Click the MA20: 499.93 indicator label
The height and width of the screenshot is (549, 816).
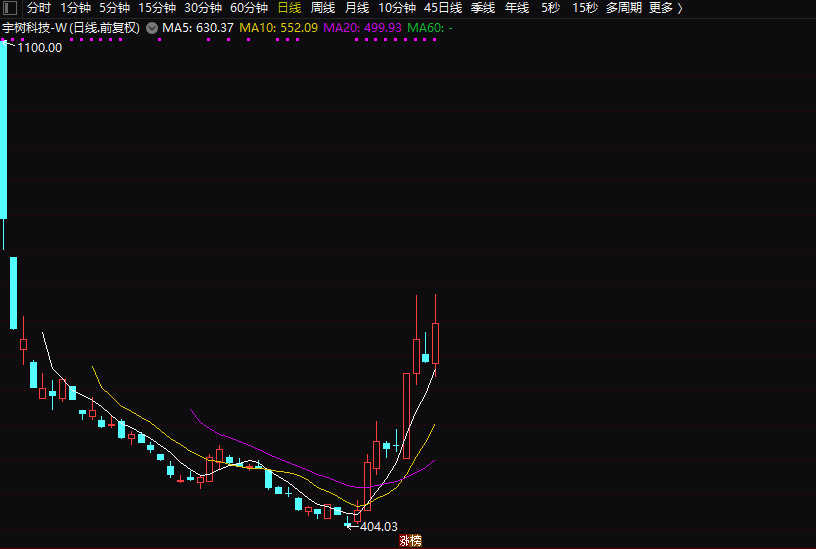click(363, 28)
